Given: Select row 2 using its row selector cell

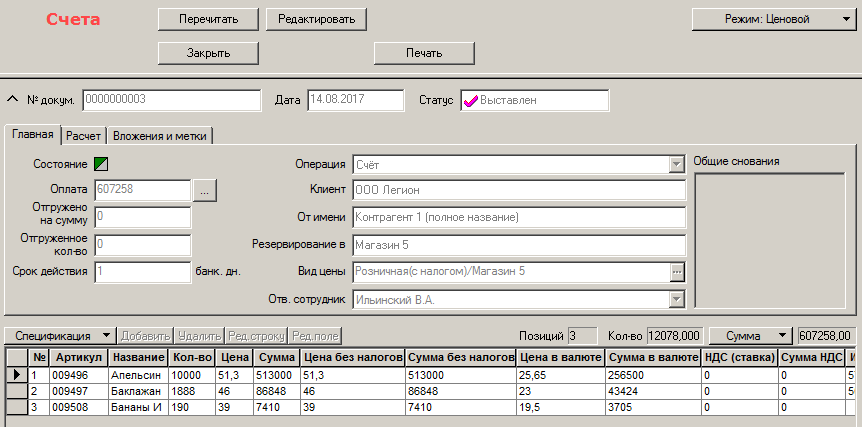Looking at the screenshot, I should tap(16, 391).
